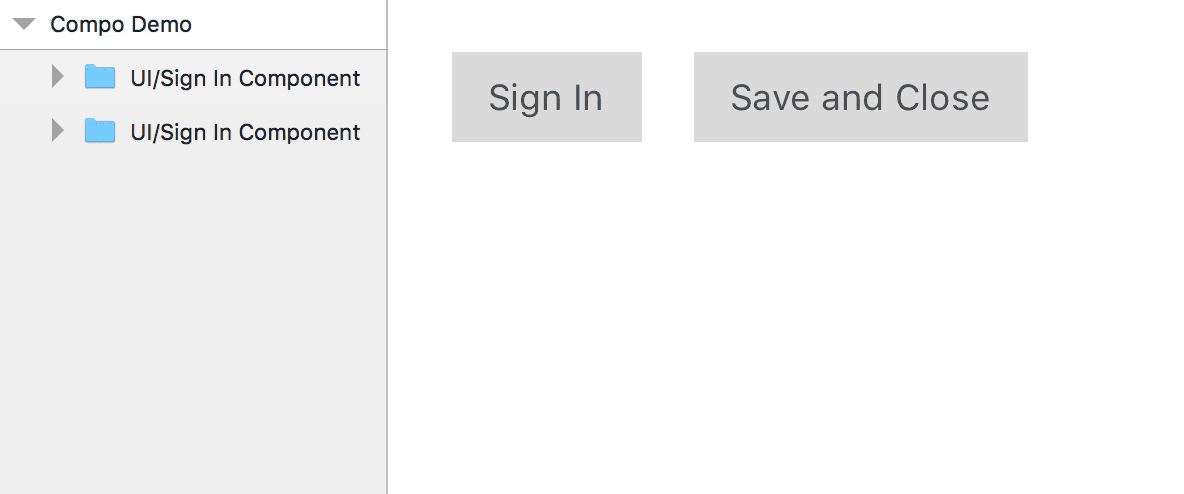
Task: Click blank canvas left of the Sign In button
Action: coord(420,97)
